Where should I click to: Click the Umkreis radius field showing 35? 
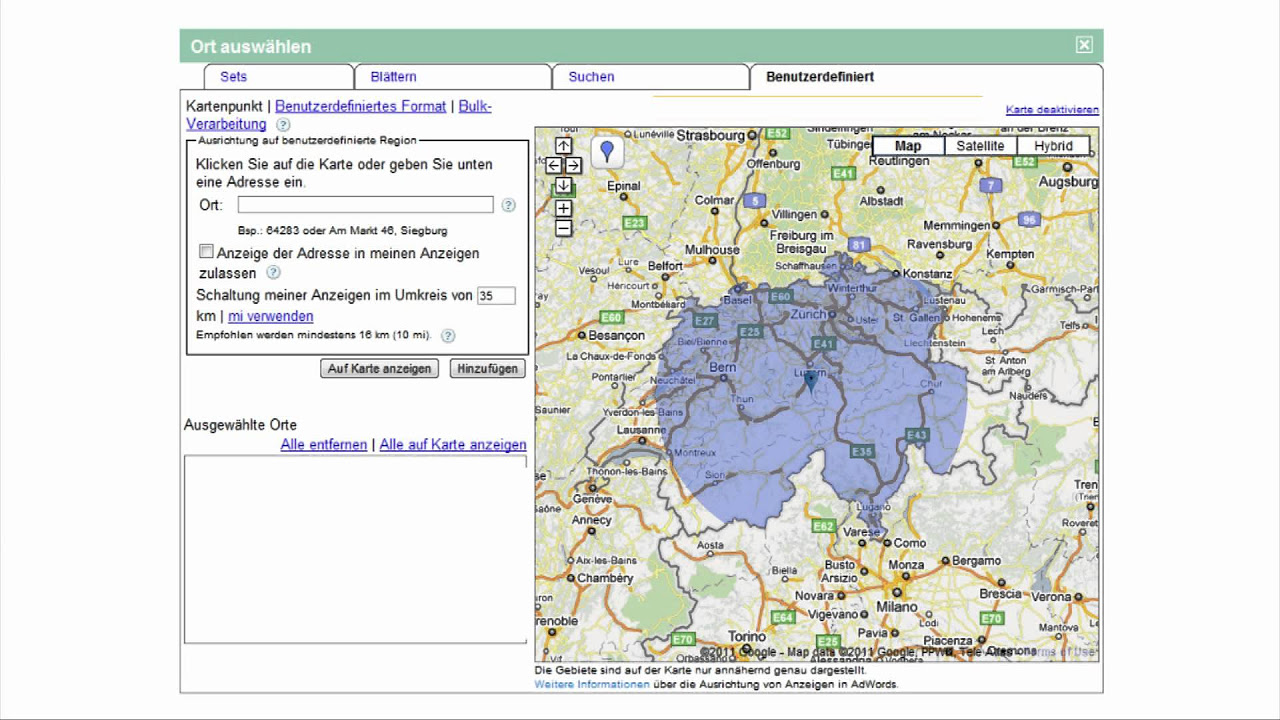[x=496, y=296]
